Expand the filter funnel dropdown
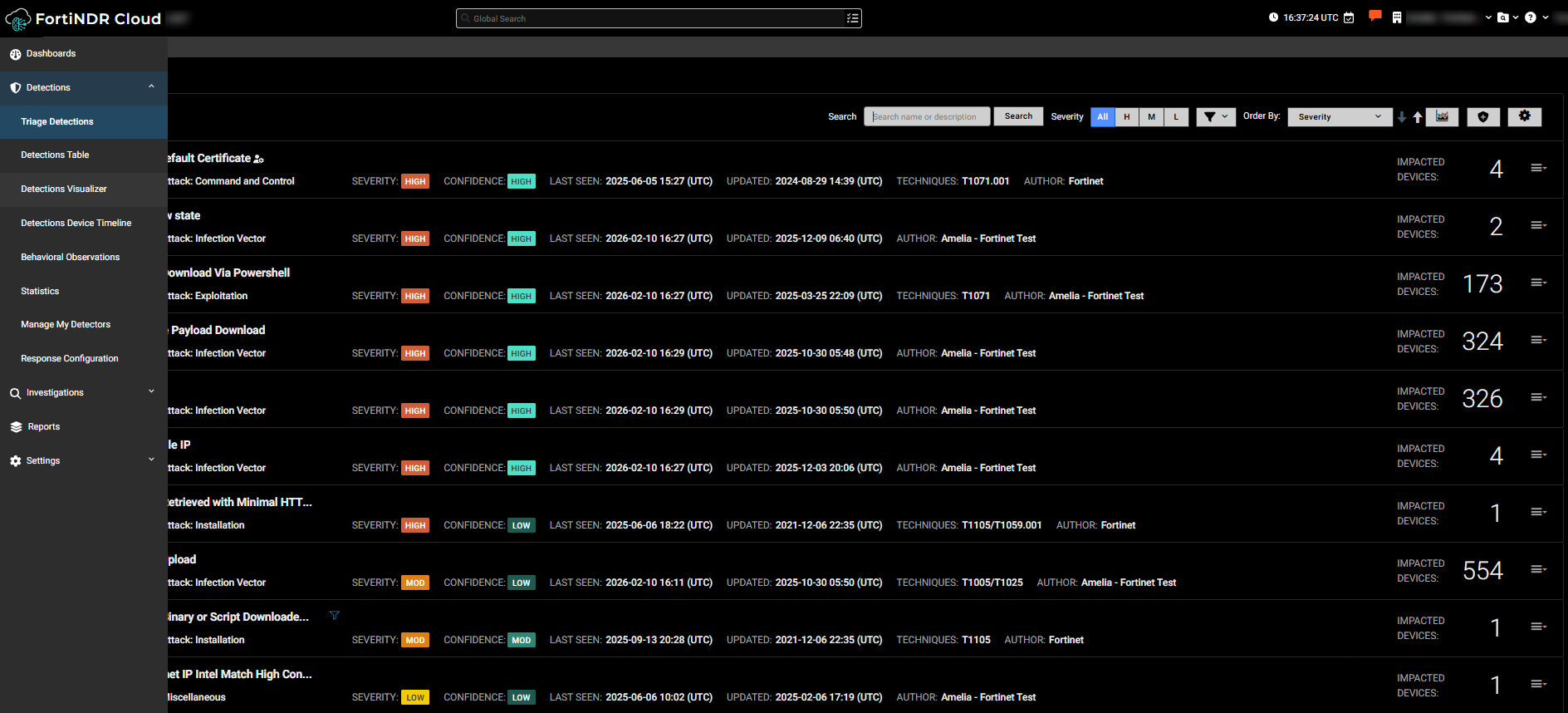1568x713 pixels. (x=1215, y=117)
